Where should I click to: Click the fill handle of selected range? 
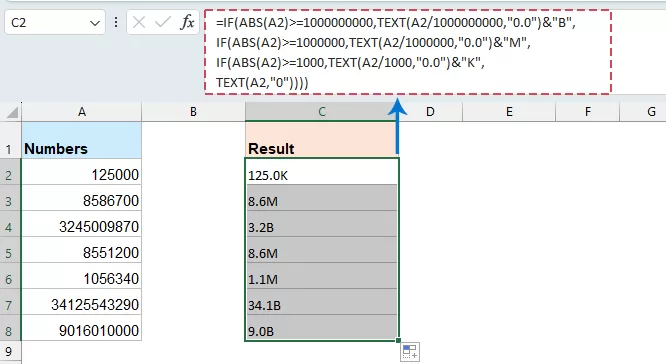pyautogui.click(x=398, y=340)
